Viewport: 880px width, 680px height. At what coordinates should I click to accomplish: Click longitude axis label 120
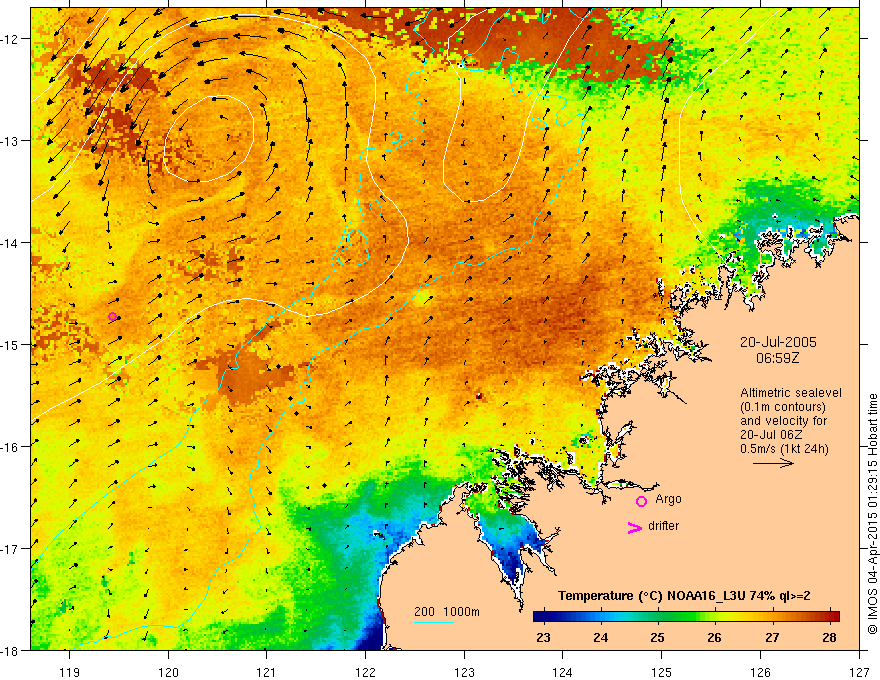click(168, 672)
